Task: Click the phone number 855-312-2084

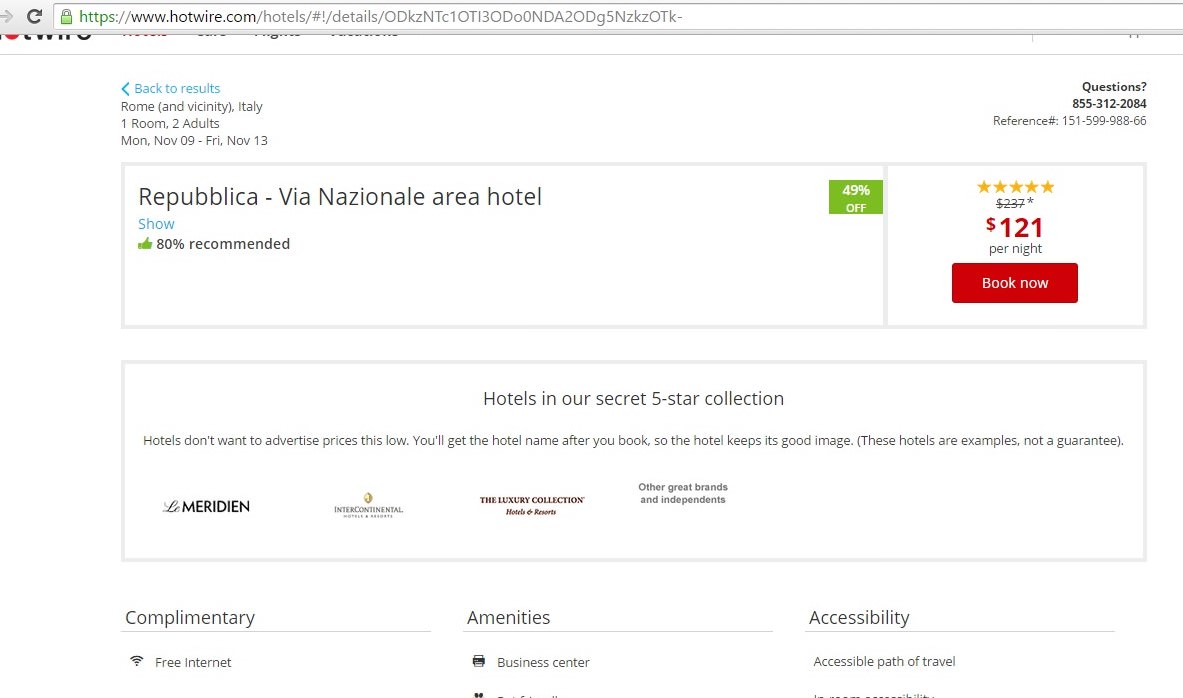Action: pos(1109,103)
